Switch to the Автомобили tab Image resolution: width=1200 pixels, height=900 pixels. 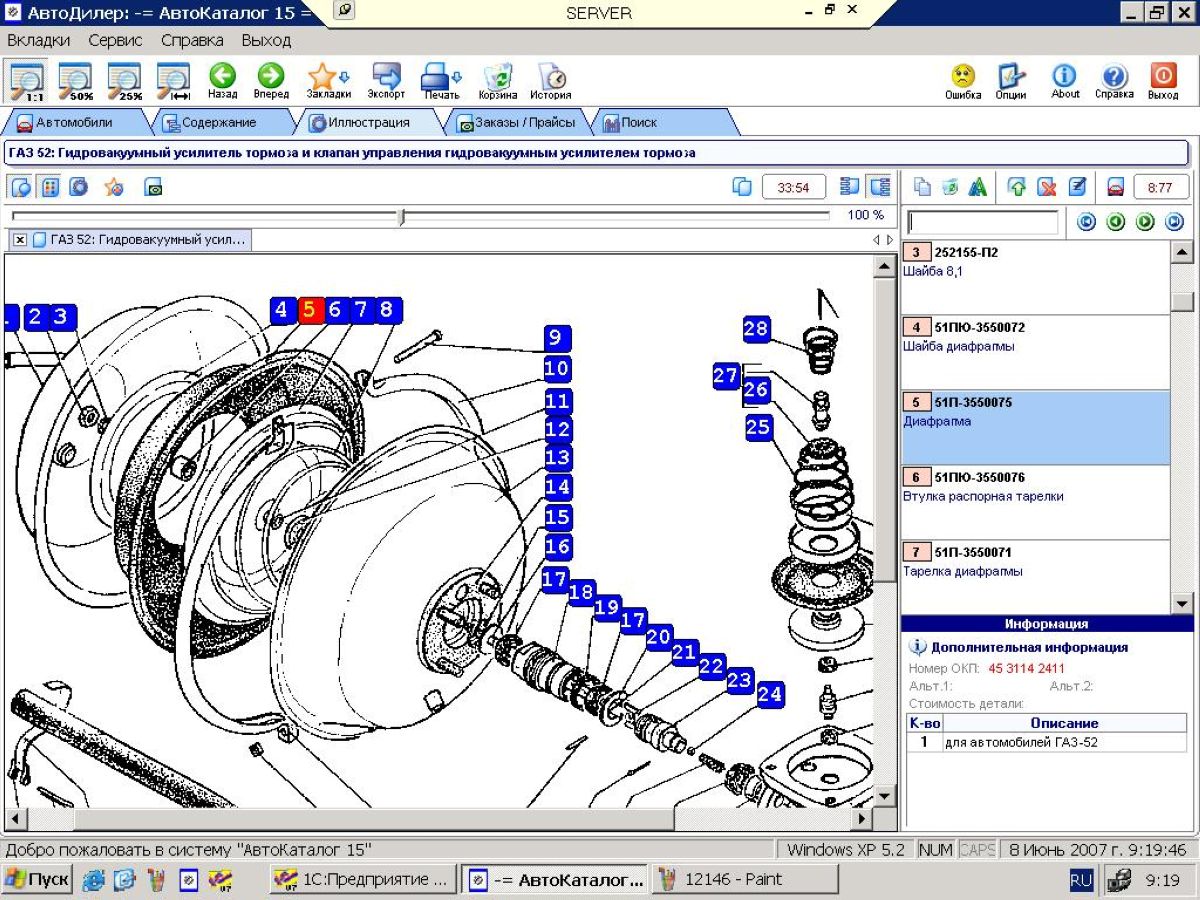tap(72, 123)
